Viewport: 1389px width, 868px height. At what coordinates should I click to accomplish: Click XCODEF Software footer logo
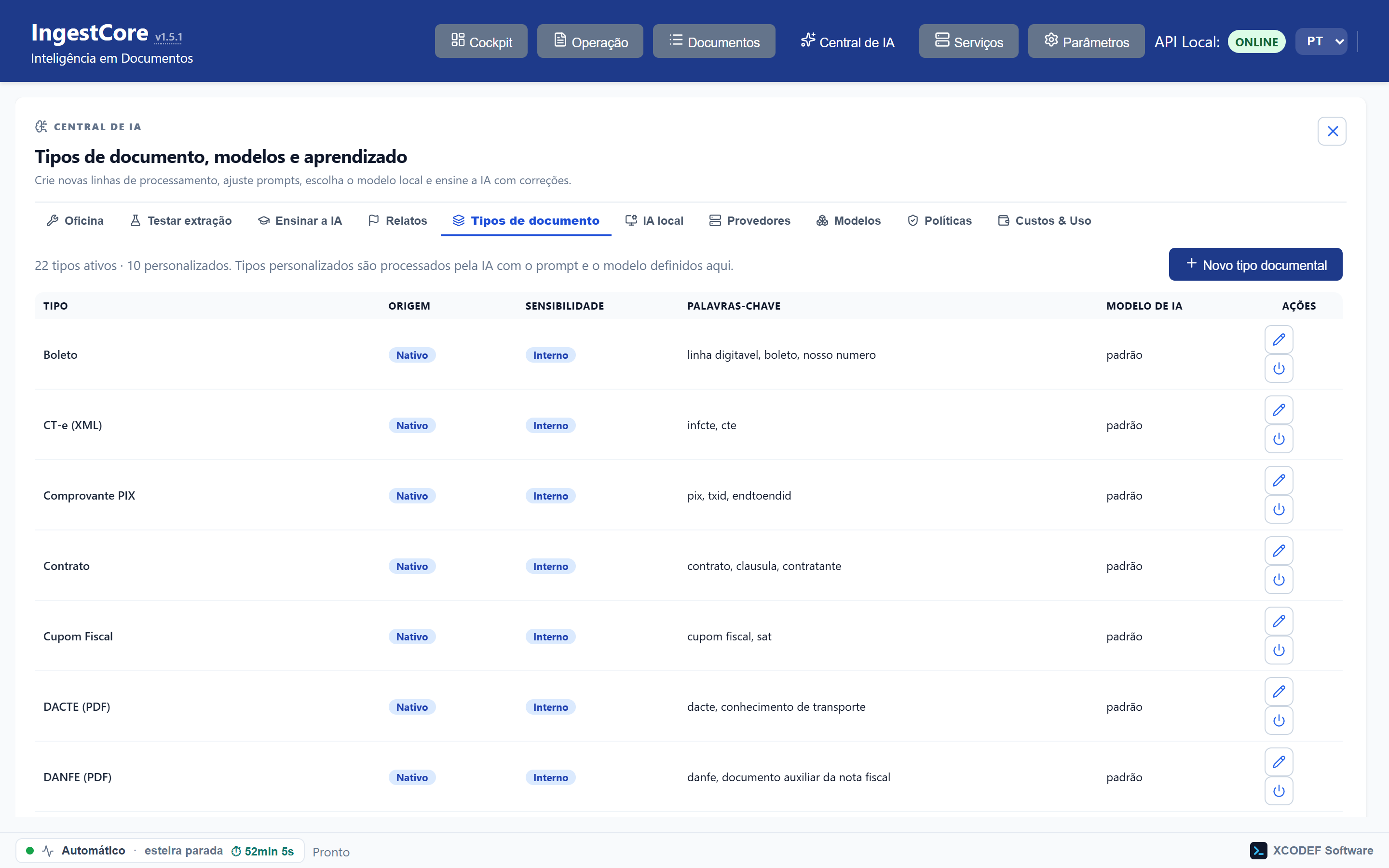[1311, 850]
